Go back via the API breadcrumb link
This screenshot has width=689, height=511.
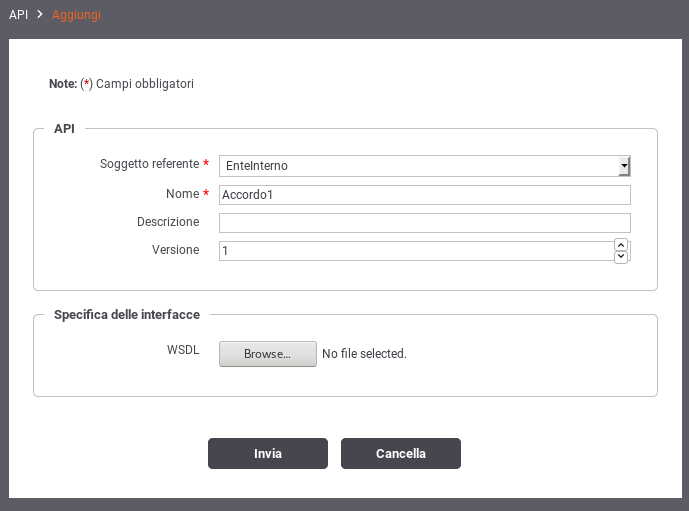pyautogui.click(x=18, y=14)
